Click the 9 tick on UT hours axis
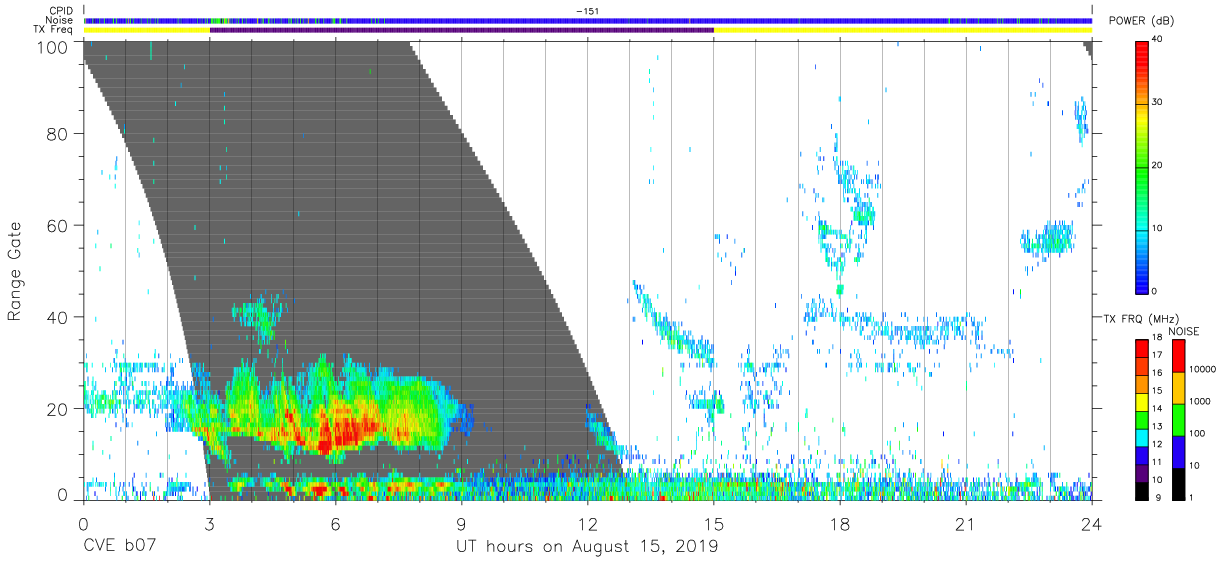The height and width of the screenshot is (567, 1228). pos(461,523)
